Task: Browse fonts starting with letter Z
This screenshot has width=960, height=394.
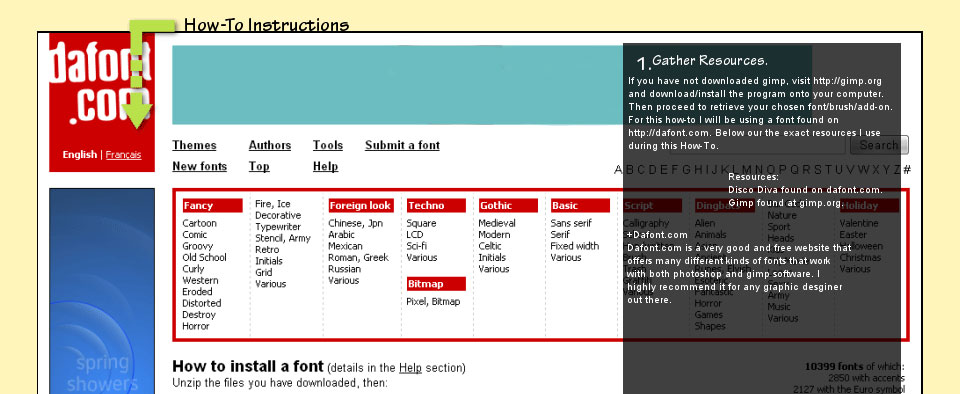Action: tap(897, 169)
